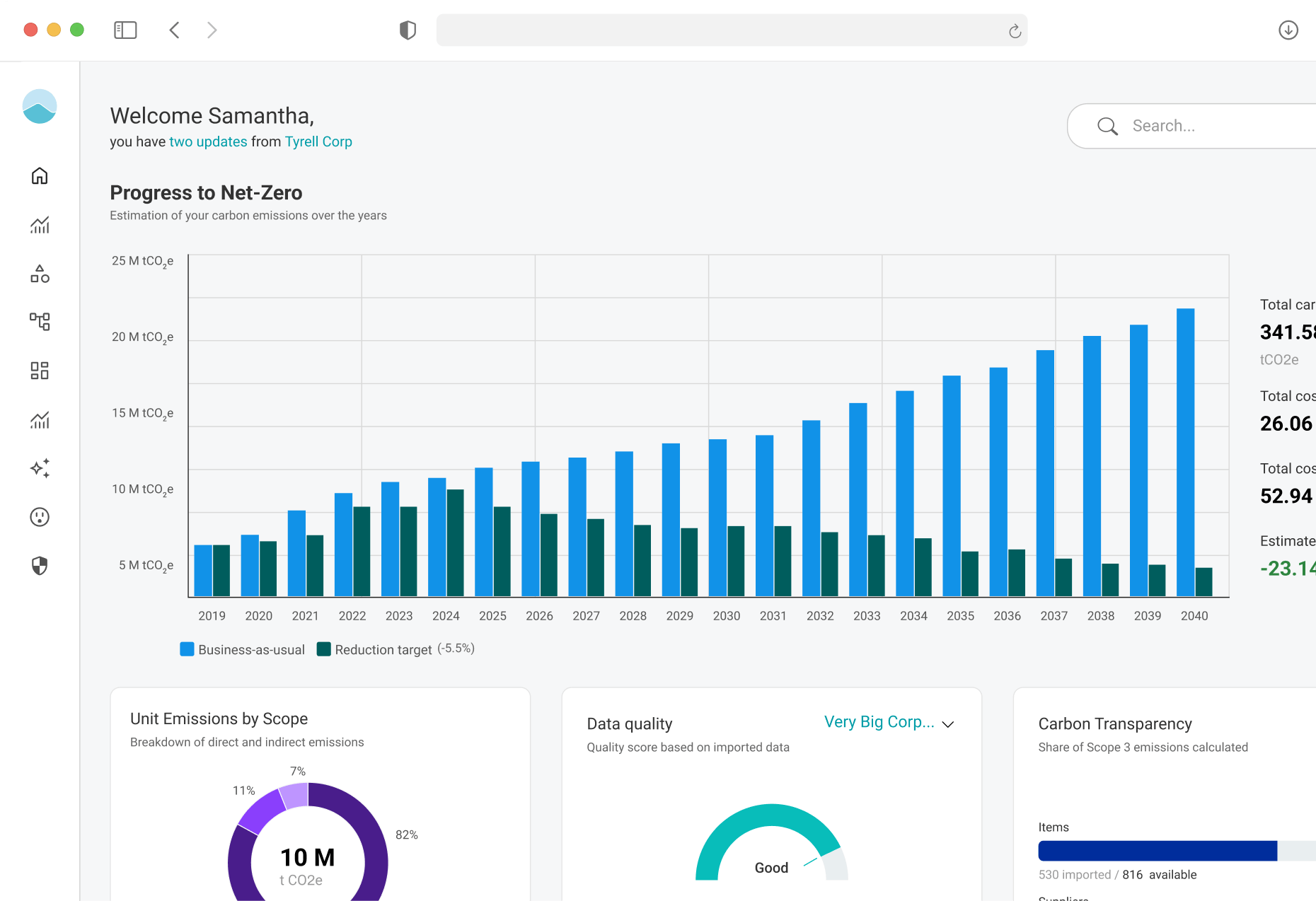
Task: Click the 'Data quality' card title
Action: 630,723
